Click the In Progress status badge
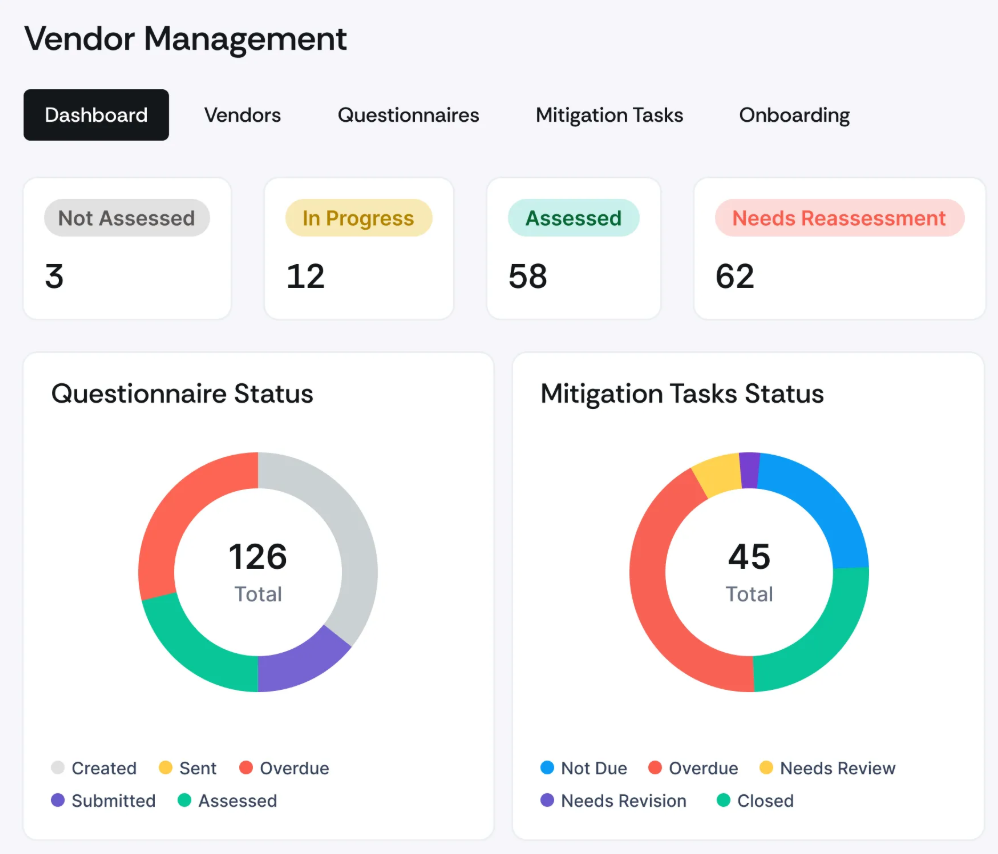The height and width of the screenshot is (854, 998). tap(358, 218)
